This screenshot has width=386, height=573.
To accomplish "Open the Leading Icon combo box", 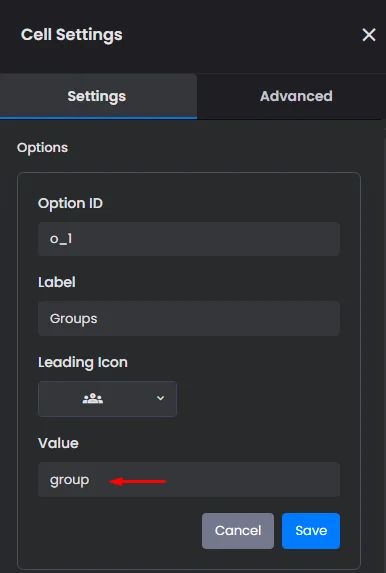I will click(x=107, y=399).
